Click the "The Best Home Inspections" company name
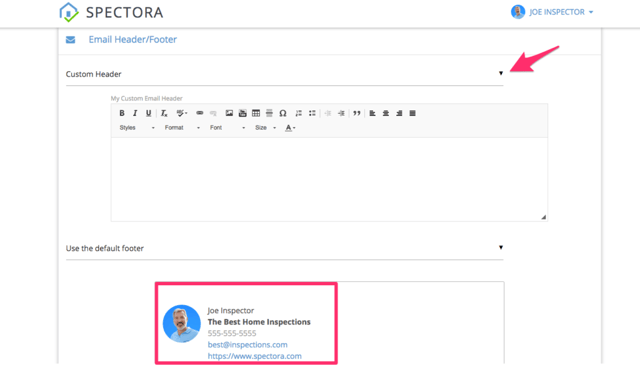Screen dimensions: 640x365 (x=259, y=322)
